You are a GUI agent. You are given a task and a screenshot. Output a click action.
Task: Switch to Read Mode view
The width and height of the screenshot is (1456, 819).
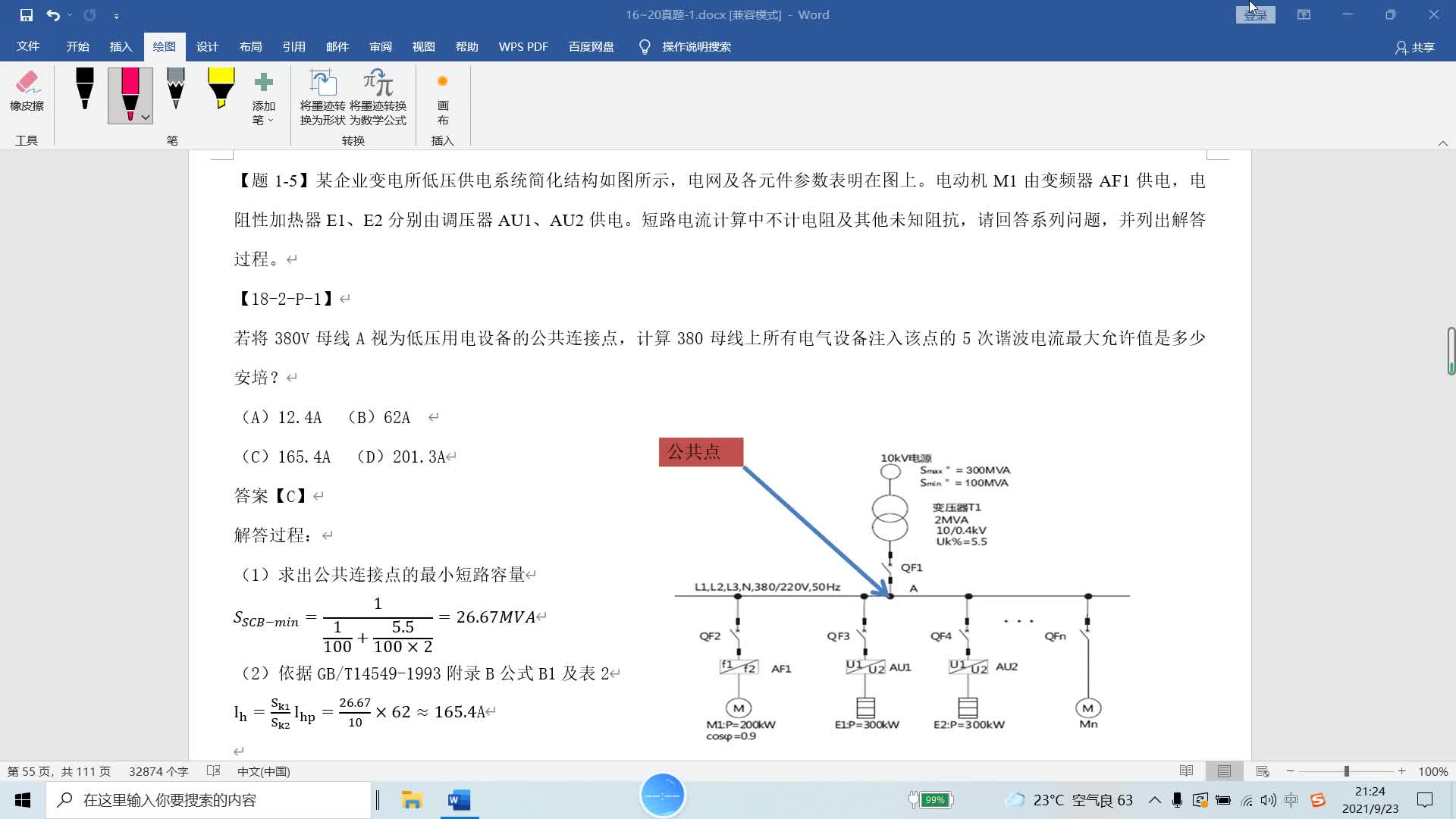coord(1187,771)
